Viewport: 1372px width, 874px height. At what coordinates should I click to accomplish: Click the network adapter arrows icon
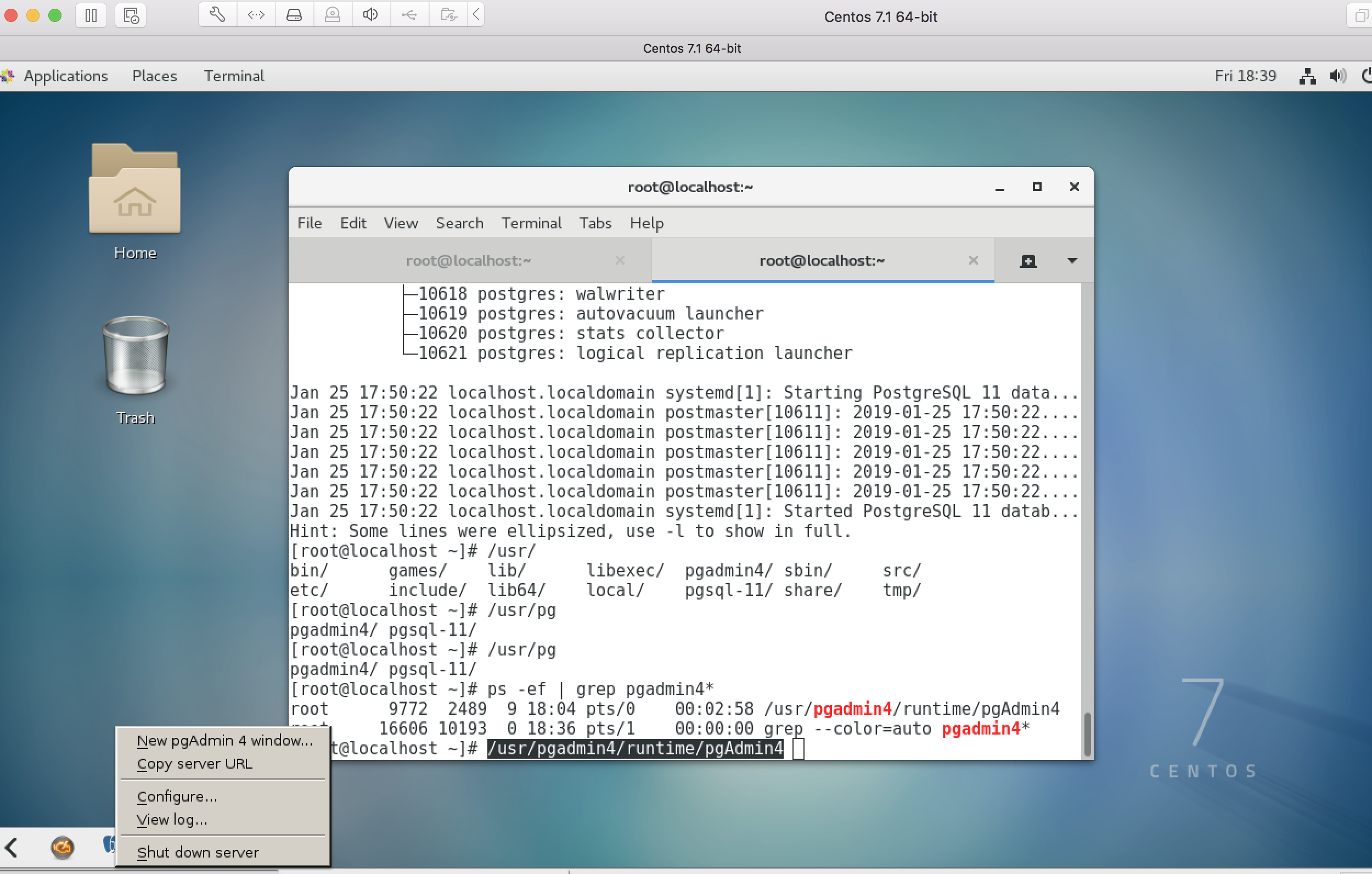pyautogui.click(x=256, y=15)
